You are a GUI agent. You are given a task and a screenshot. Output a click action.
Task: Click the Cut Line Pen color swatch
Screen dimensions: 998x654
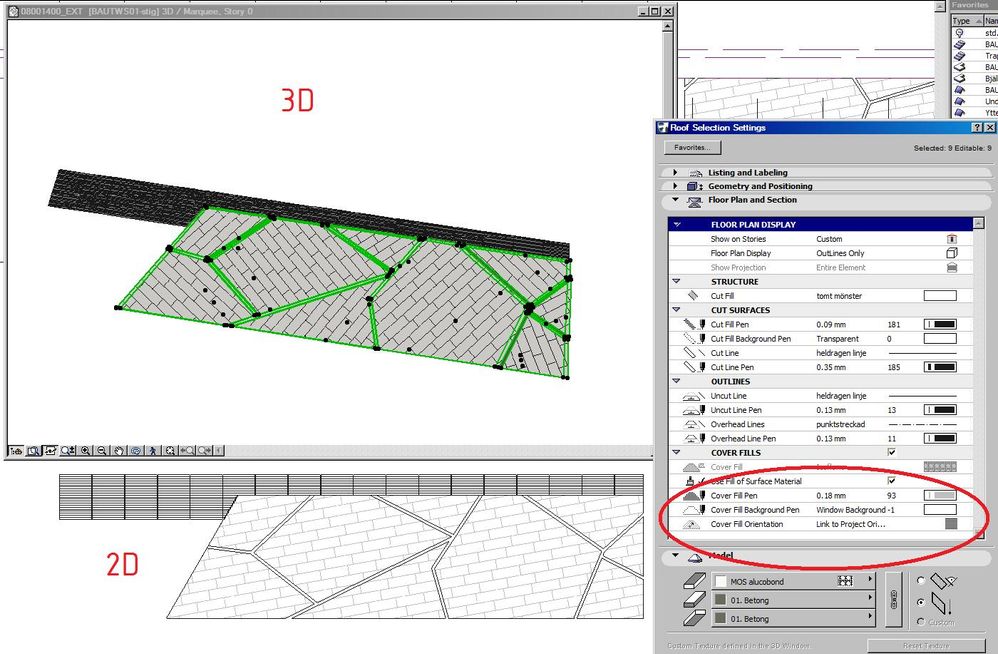pos(940,367)
